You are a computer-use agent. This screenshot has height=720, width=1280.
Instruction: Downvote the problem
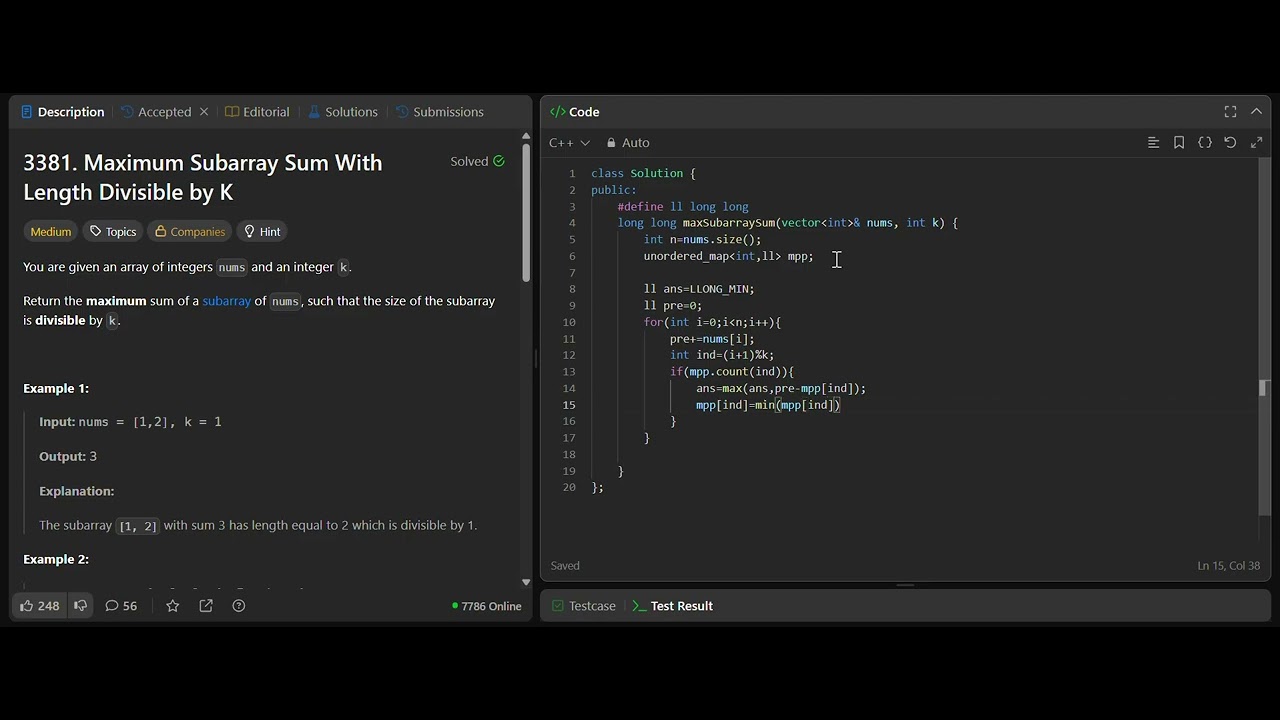tap(80, 606)
